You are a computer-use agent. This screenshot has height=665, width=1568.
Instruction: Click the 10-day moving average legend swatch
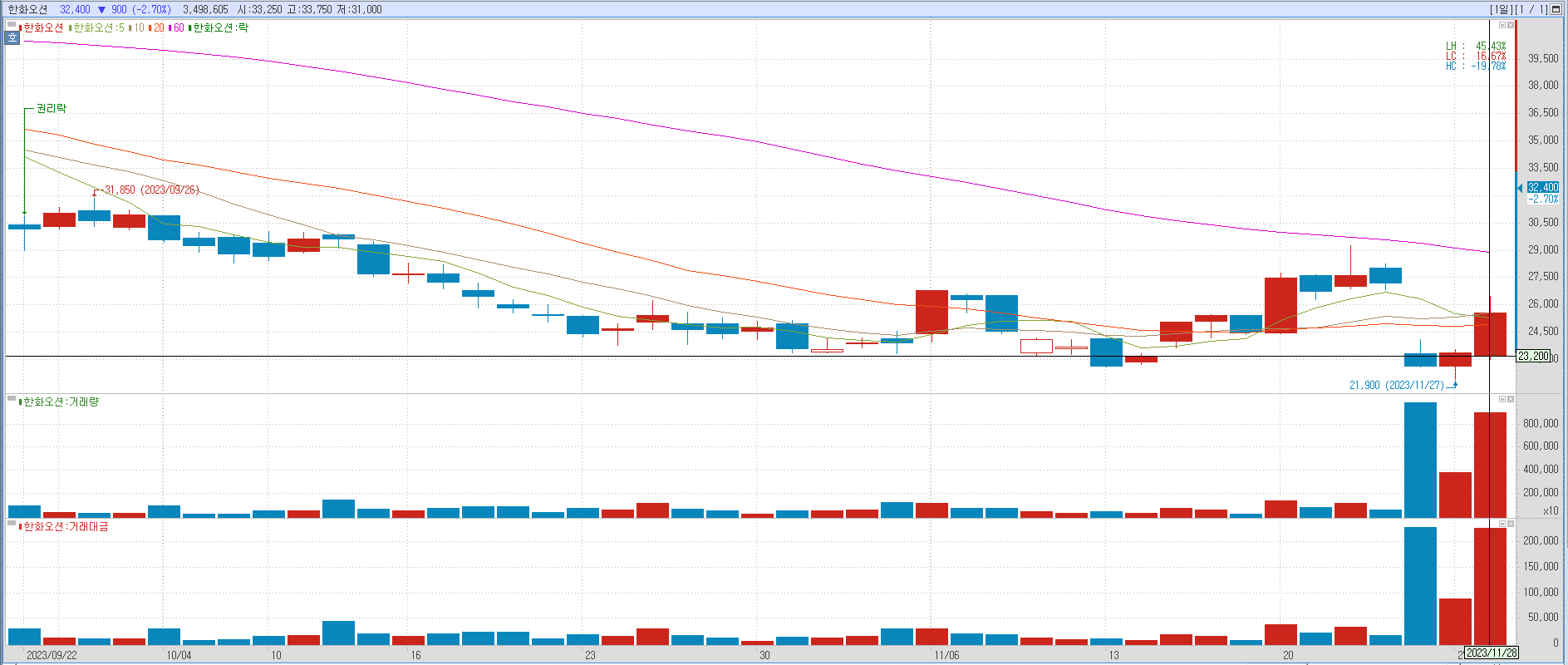130,28
